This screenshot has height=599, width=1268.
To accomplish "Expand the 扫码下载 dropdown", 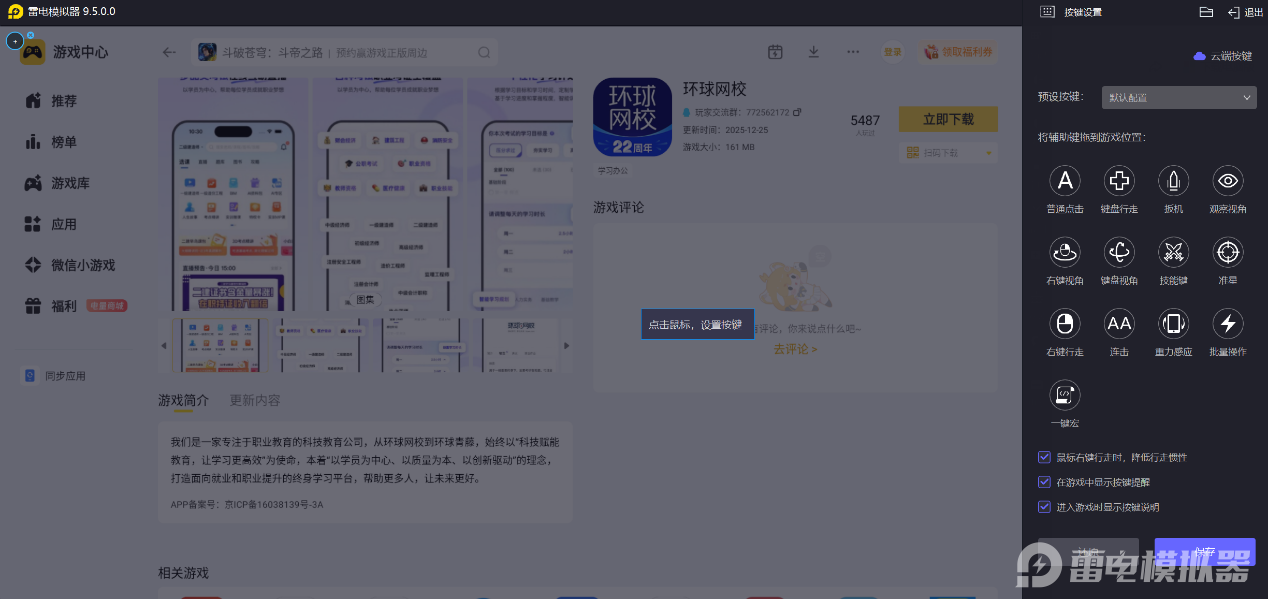I will pos(949,152).
